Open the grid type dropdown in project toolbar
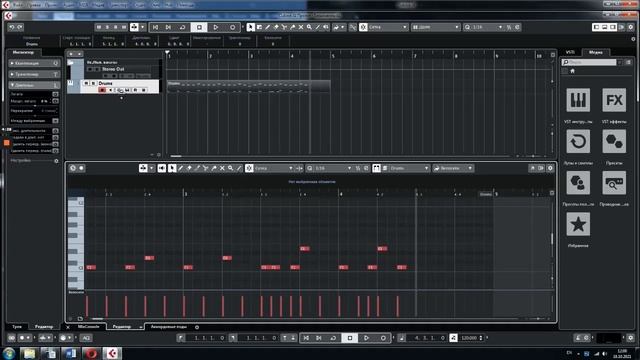 436,27
